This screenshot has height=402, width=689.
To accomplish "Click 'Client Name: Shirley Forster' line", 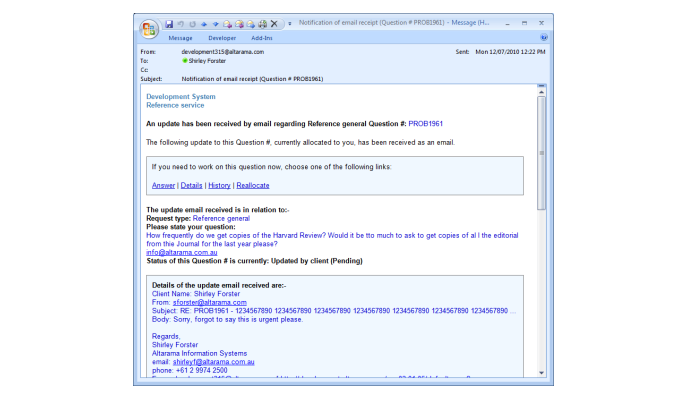I will click(x=196, y=293).
